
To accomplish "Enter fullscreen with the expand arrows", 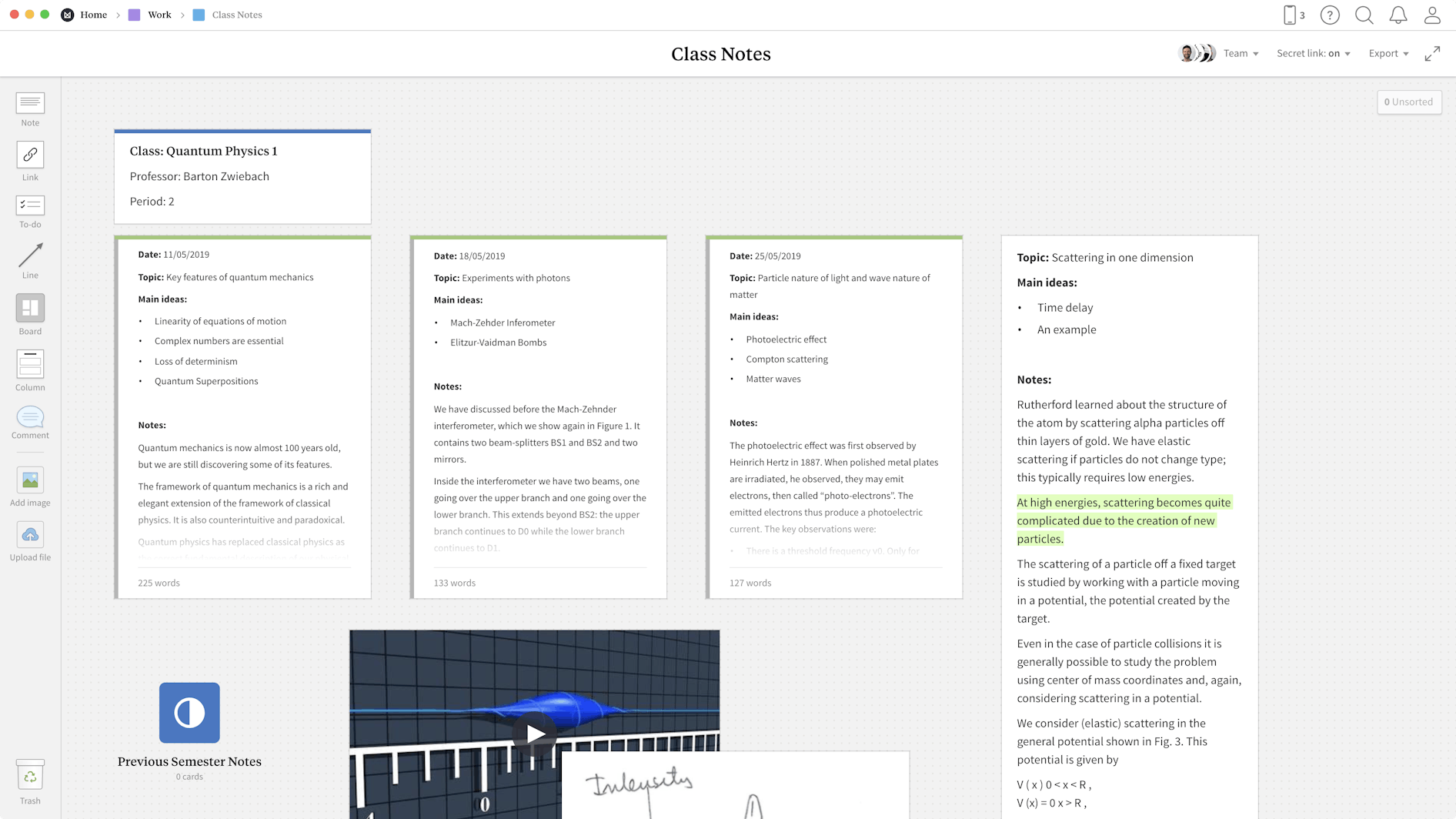I will point(1433,53).
